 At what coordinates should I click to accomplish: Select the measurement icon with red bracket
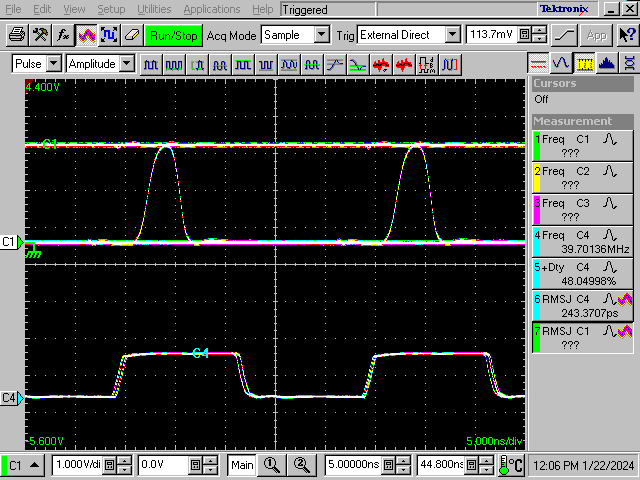[449, 65]
